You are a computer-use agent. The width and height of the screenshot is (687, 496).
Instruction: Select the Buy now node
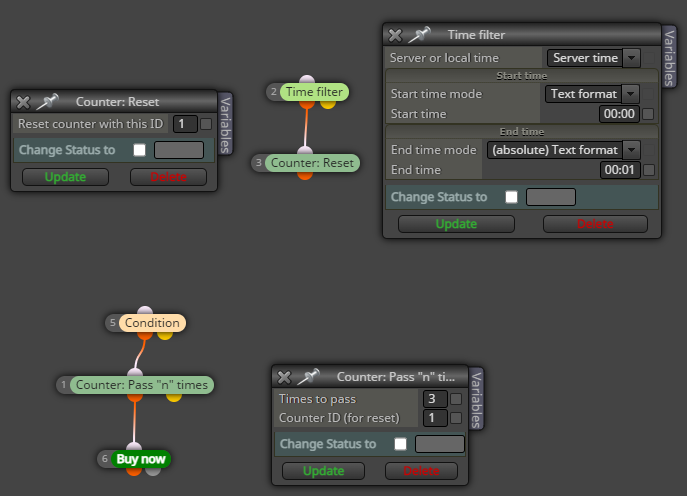pyautogui.click(x=141, y=459)
